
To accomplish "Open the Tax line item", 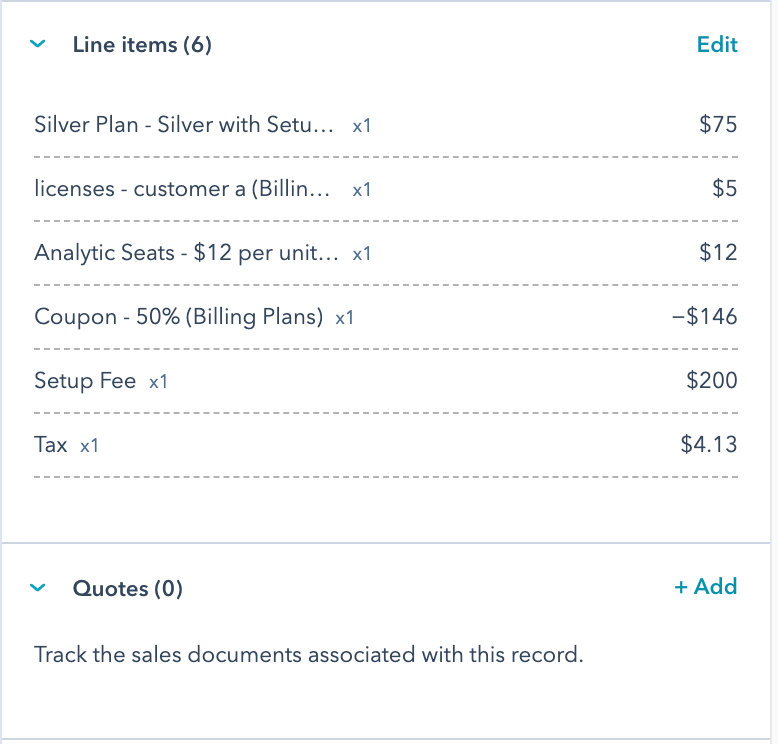I will 51,445.
